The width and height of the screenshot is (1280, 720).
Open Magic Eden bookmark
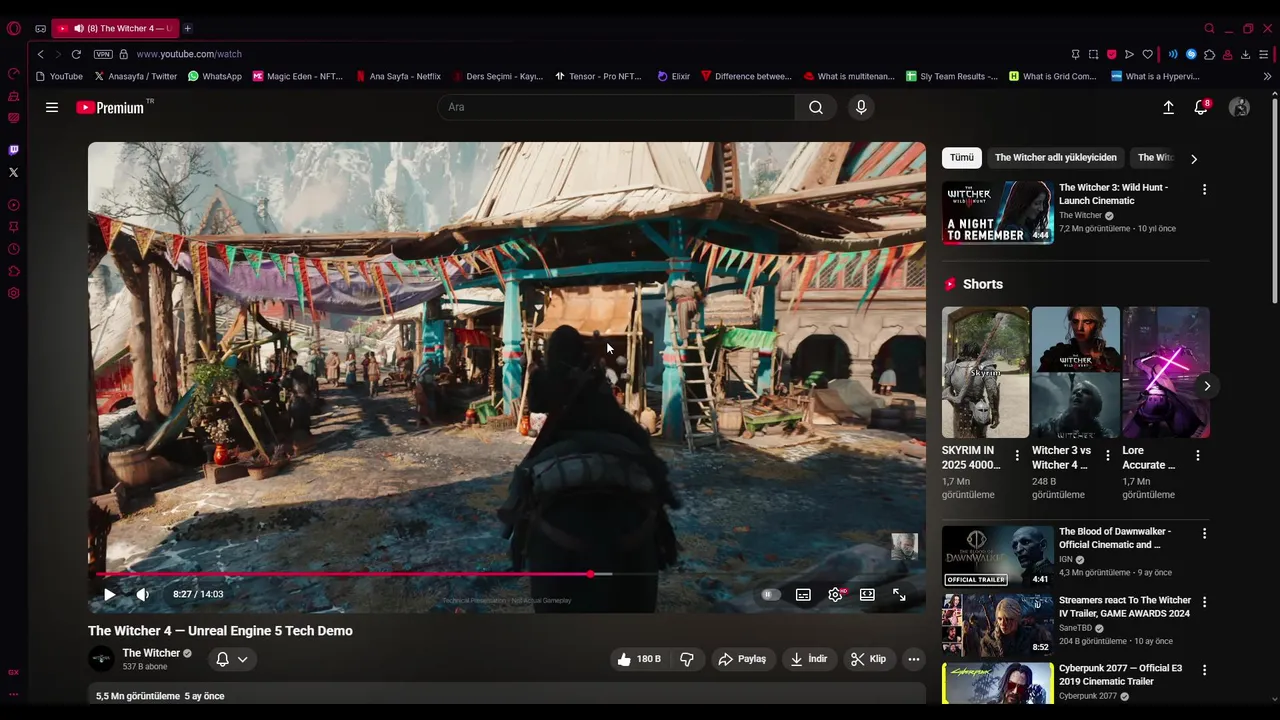298,76
